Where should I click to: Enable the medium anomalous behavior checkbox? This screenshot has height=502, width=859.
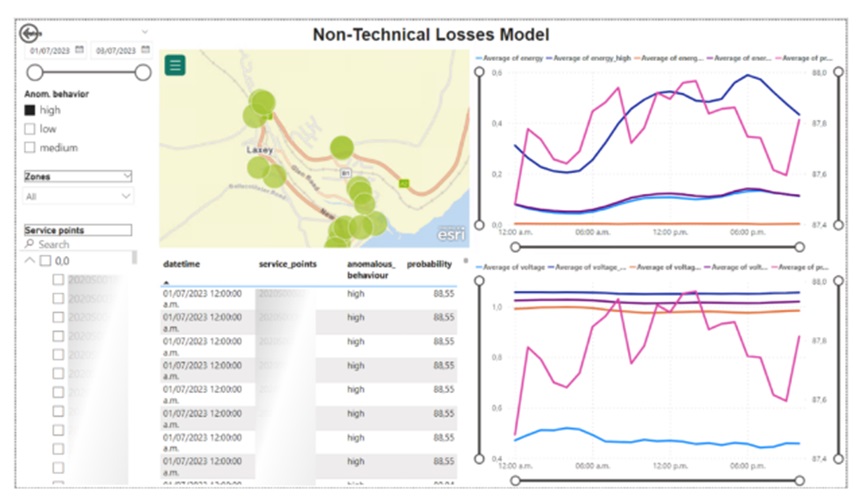(x=30, y=148)
